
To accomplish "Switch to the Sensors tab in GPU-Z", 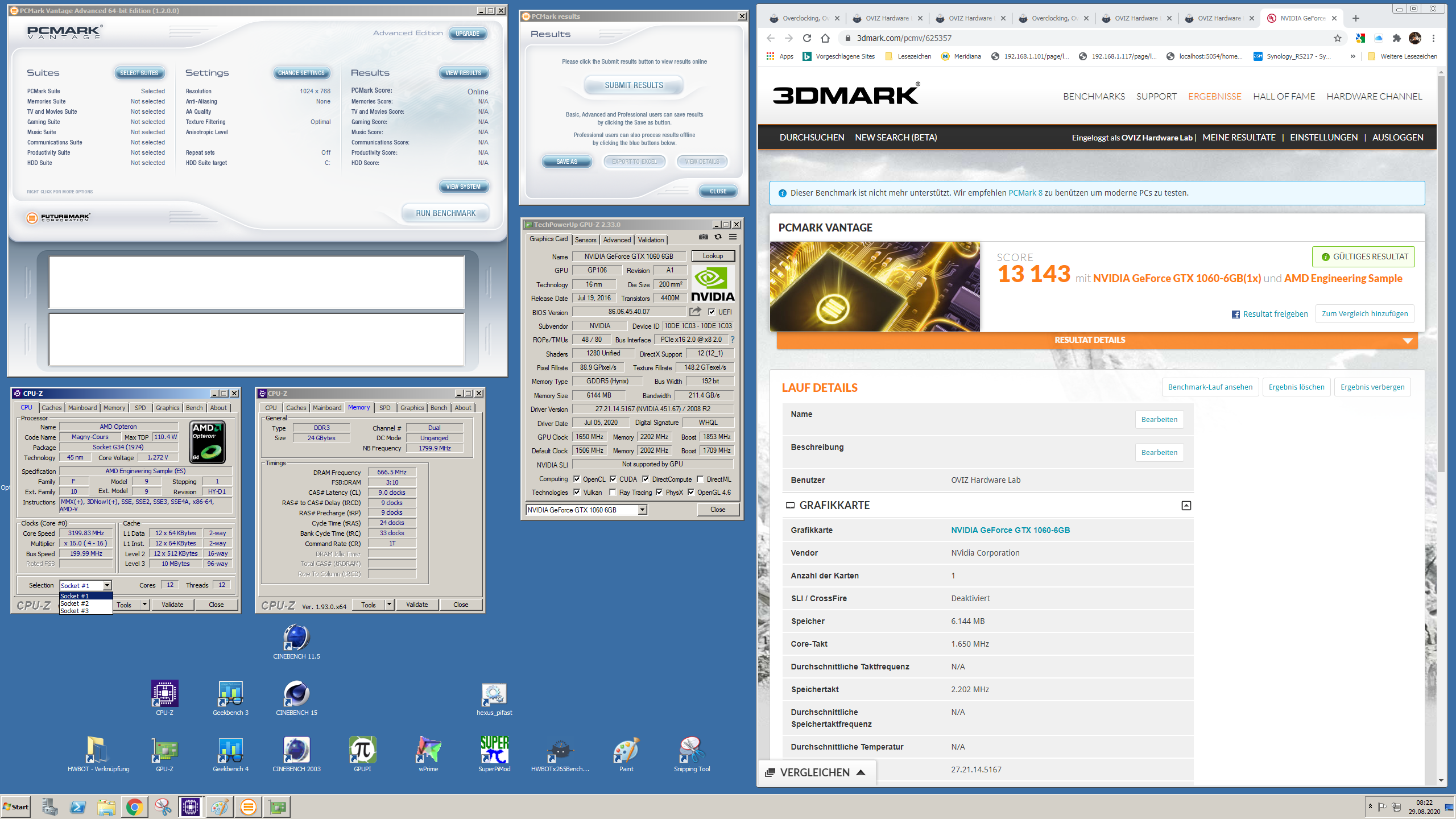I will [x=585, y=239].
